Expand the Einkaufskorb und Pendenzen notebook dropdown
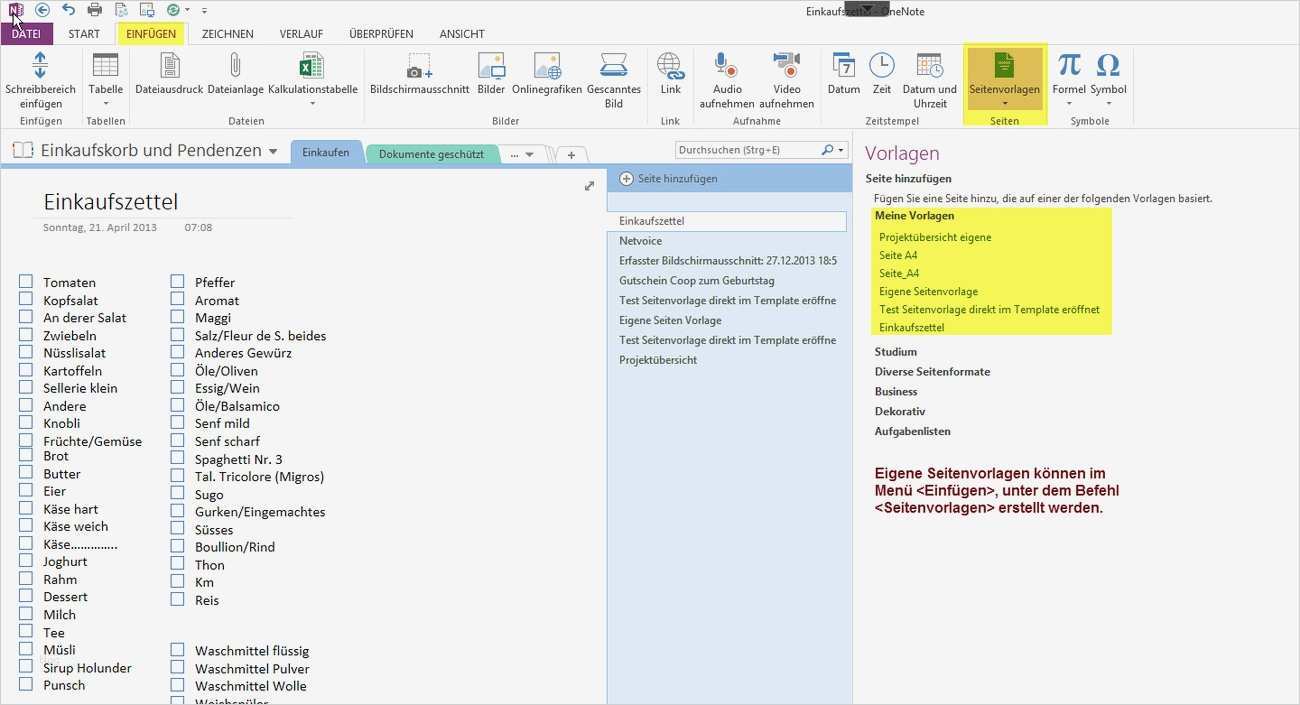Viewport: 1300px width, 705px height. (x=274, y=151)
